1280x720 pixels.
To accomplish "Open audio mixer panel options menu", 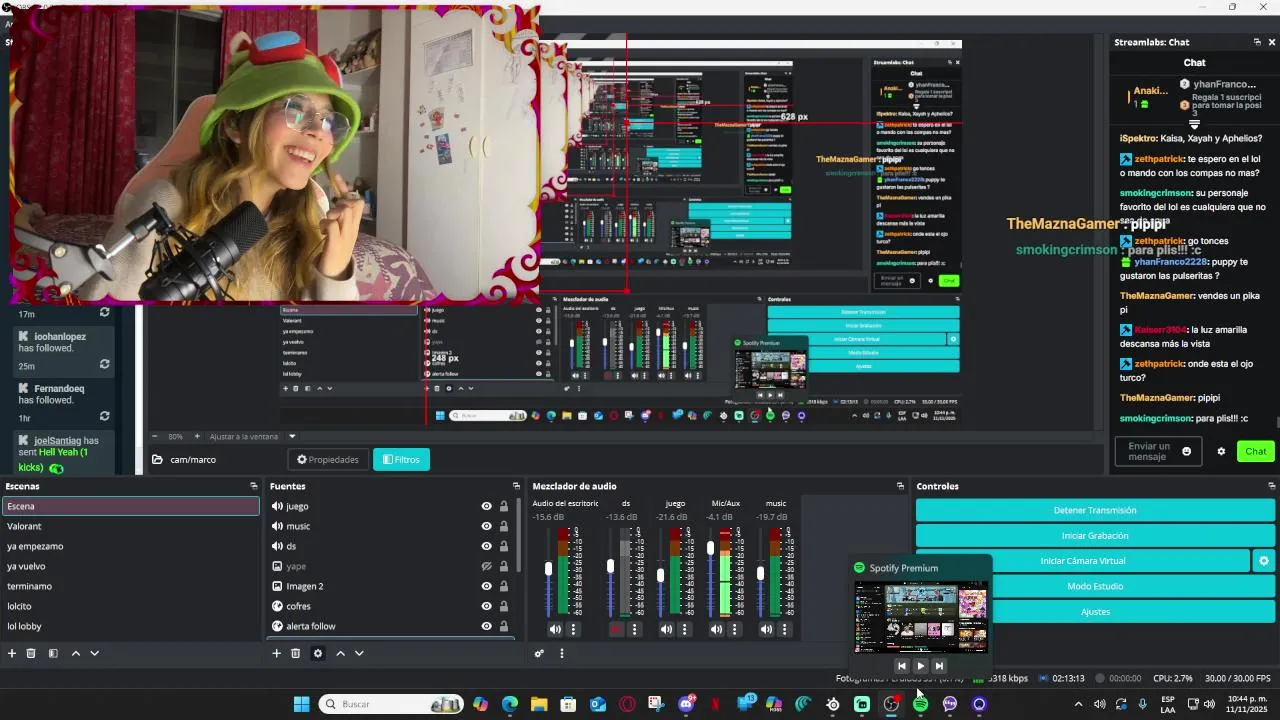I will 562,653.
